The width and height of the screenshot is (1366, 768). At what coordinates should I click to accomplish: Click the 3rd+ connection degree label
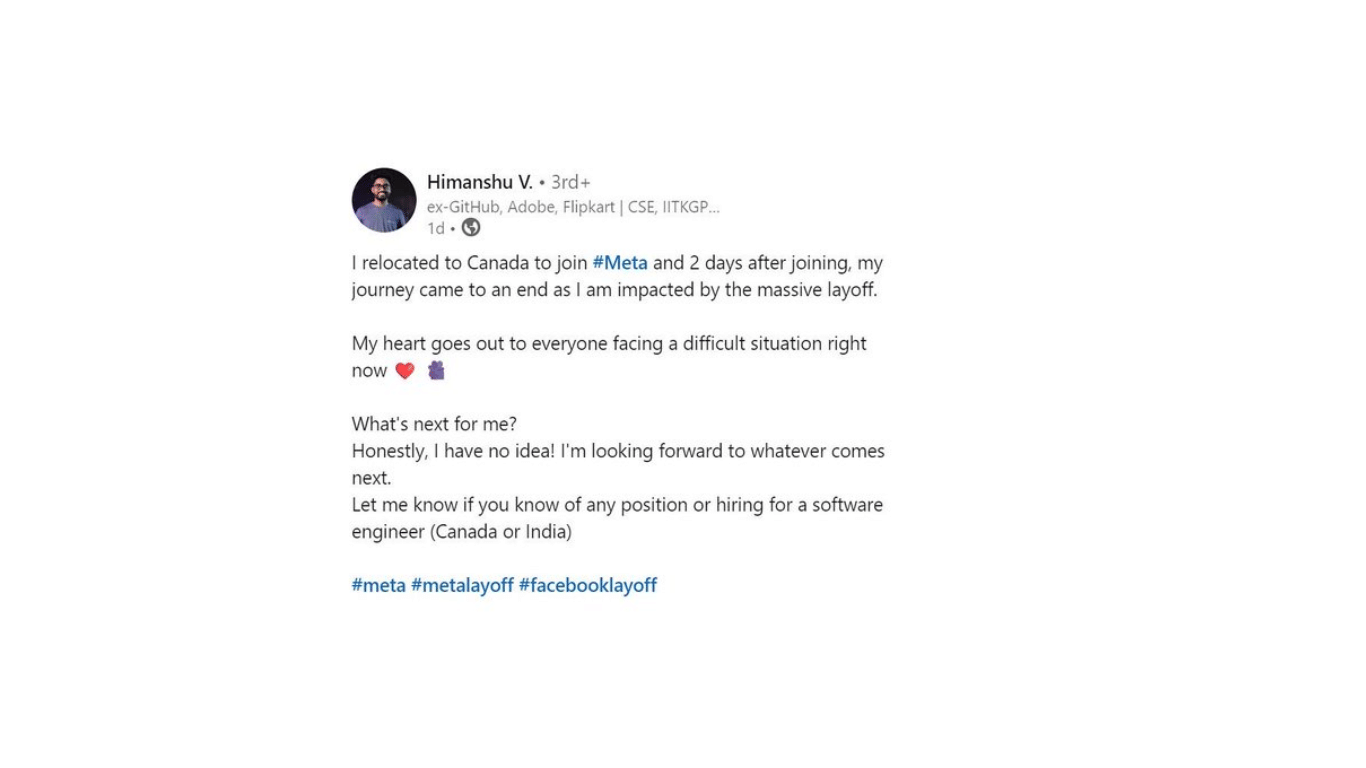(x=571, y=182)
